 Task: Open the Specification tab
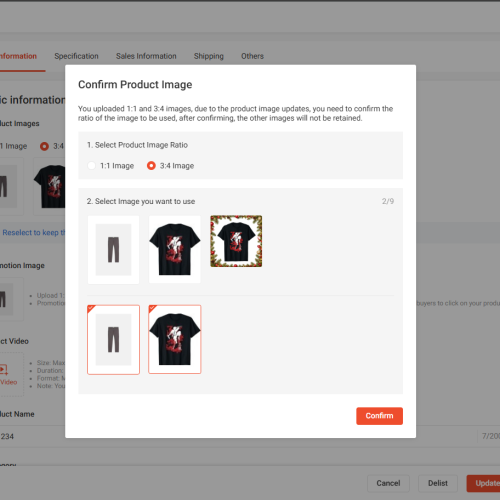(76, 56)
